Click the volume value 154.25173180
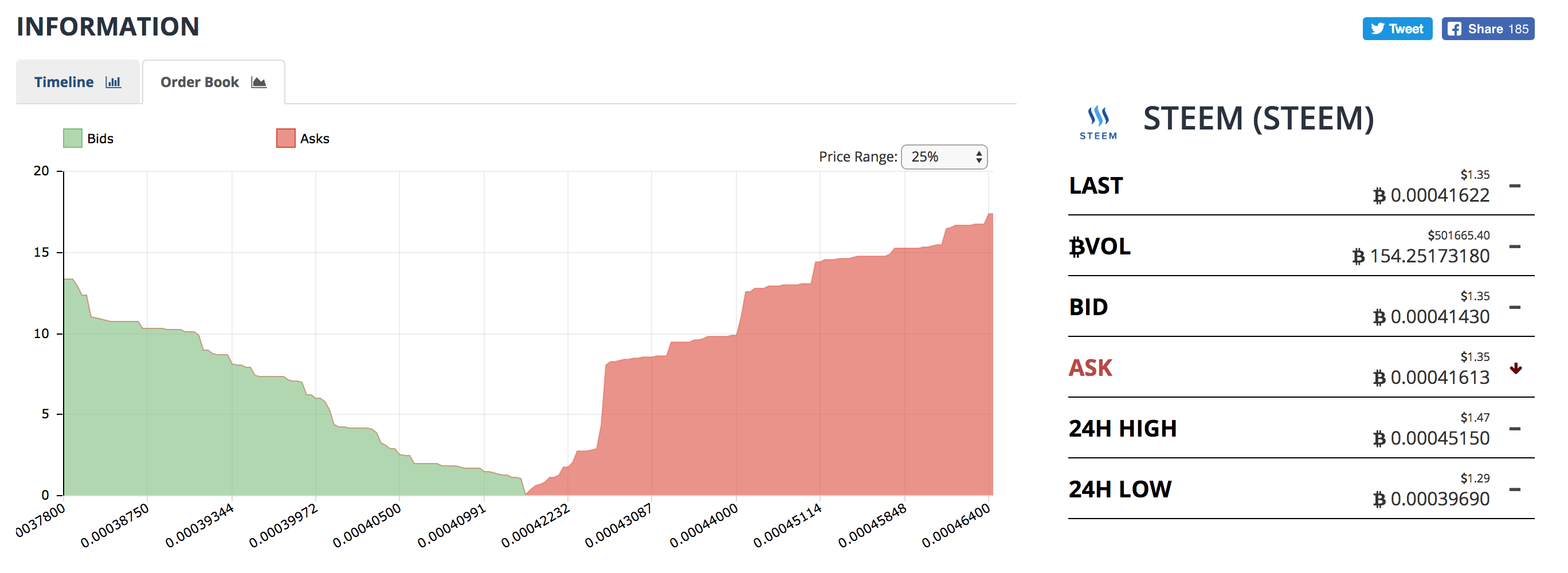 [1430, 256]
